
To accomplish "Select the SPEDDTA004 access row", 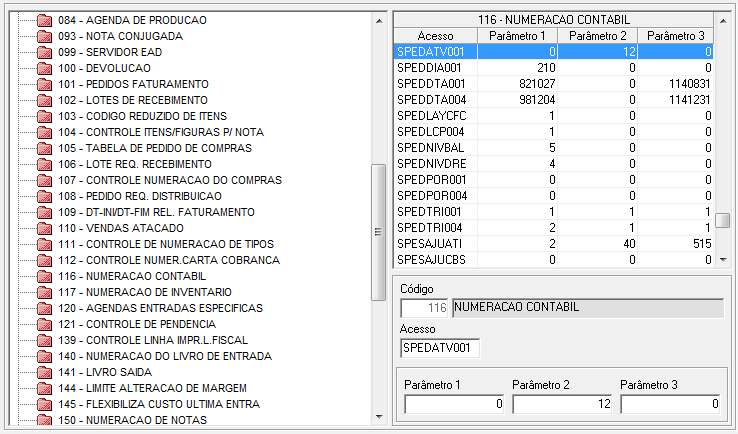I will [x=553, y=100].
